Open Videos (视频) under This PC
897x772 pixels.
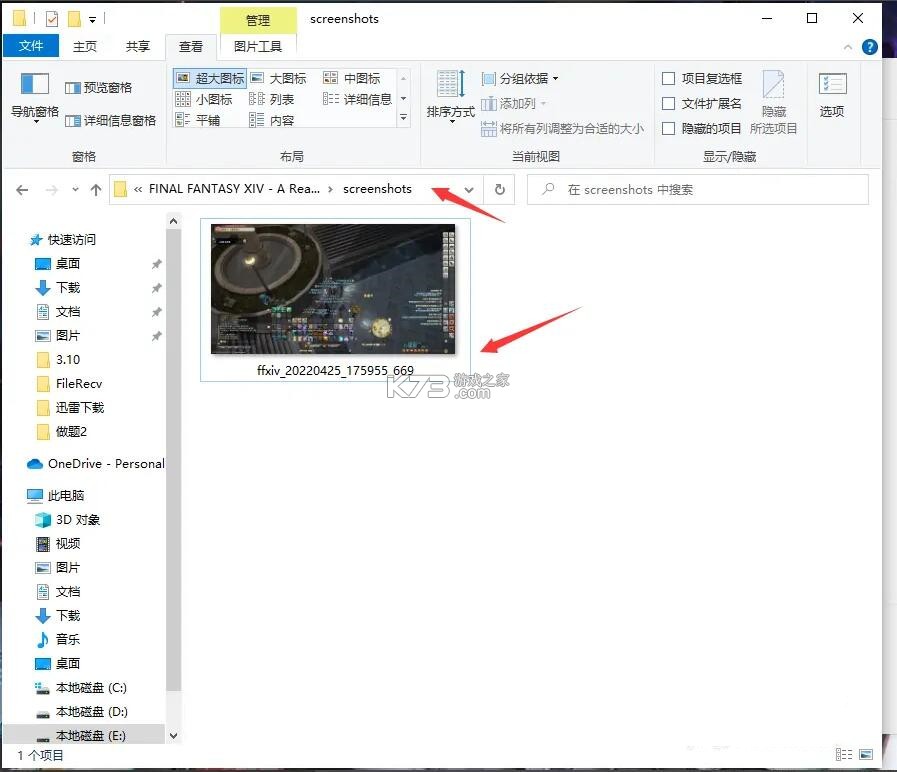tap(58, 544)
